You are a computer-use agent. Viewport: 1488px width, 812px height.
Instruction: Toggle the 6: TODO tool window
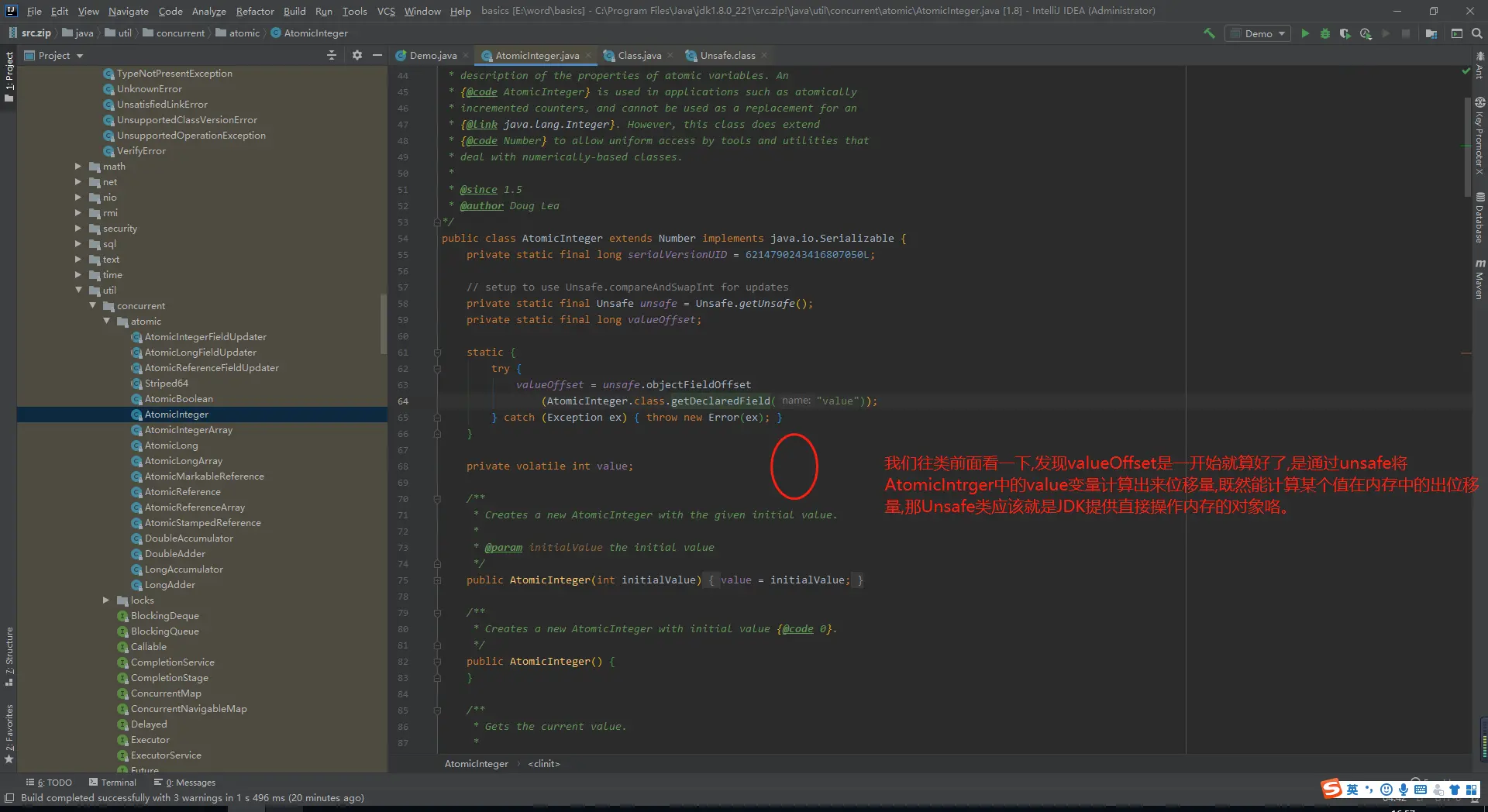pos(49,783)
